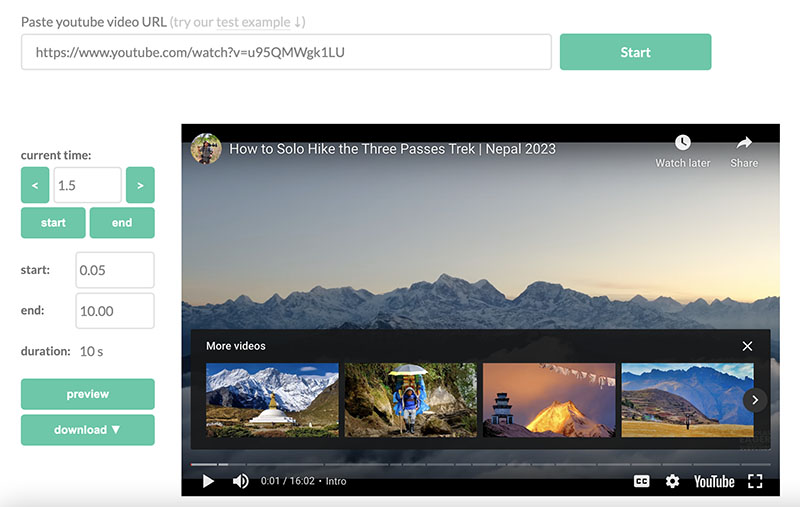Click the video play button
This screenshot has height=507, width=800.
208,481
